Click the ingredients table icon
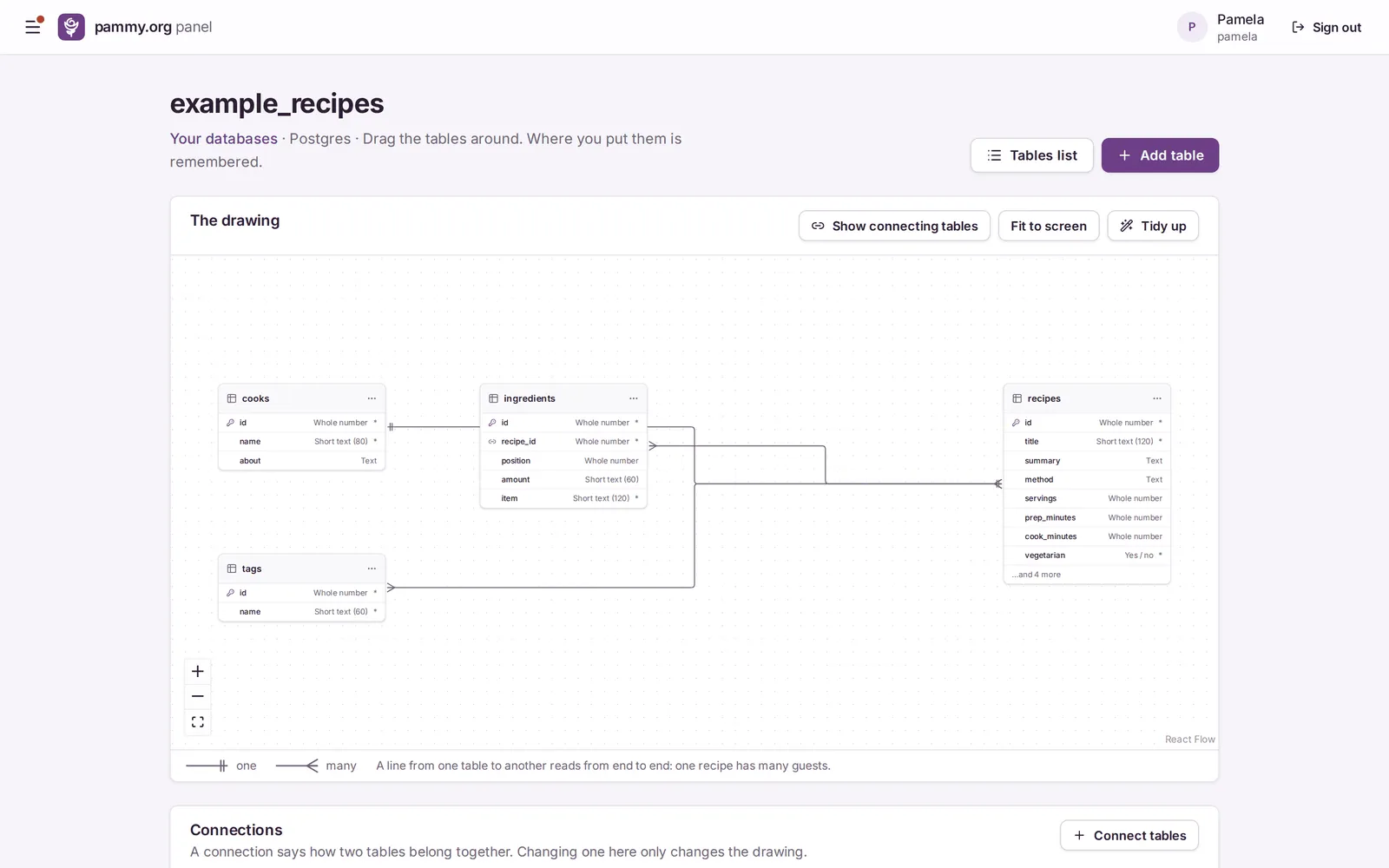 [x=494, y=398]
